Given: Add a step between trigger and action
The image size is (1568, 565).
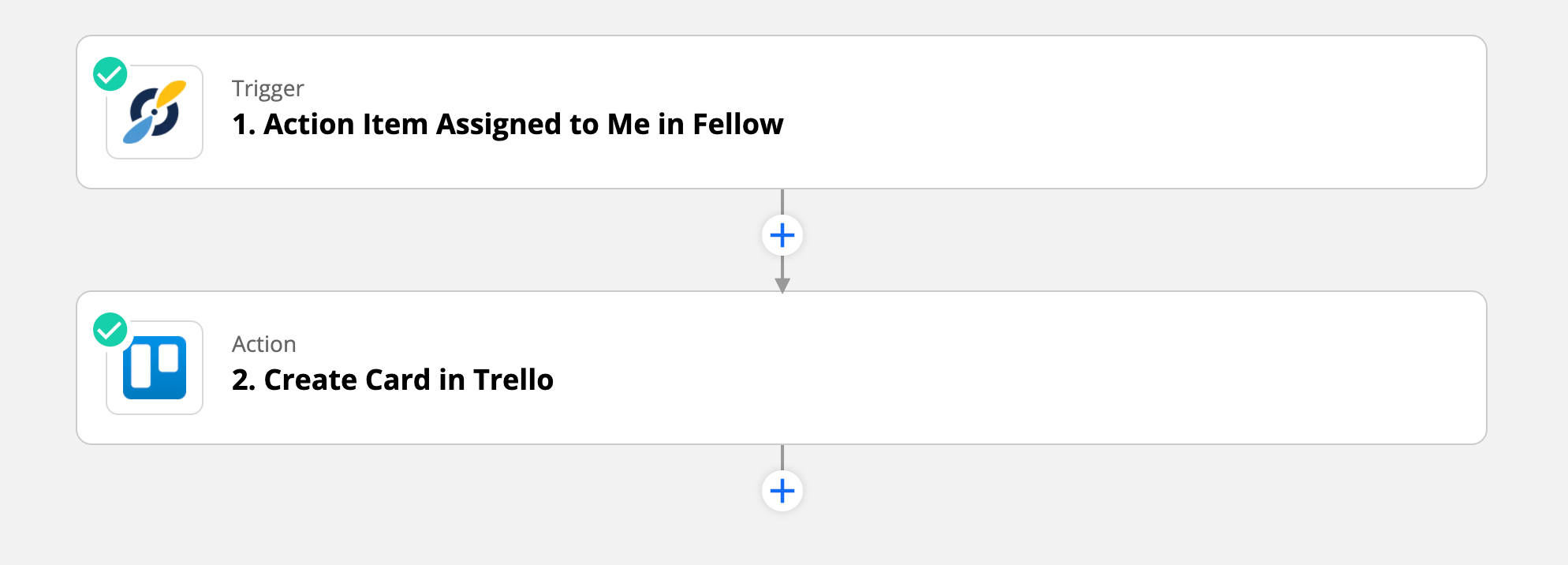Looking at the screenshot, I should (782, 235).
